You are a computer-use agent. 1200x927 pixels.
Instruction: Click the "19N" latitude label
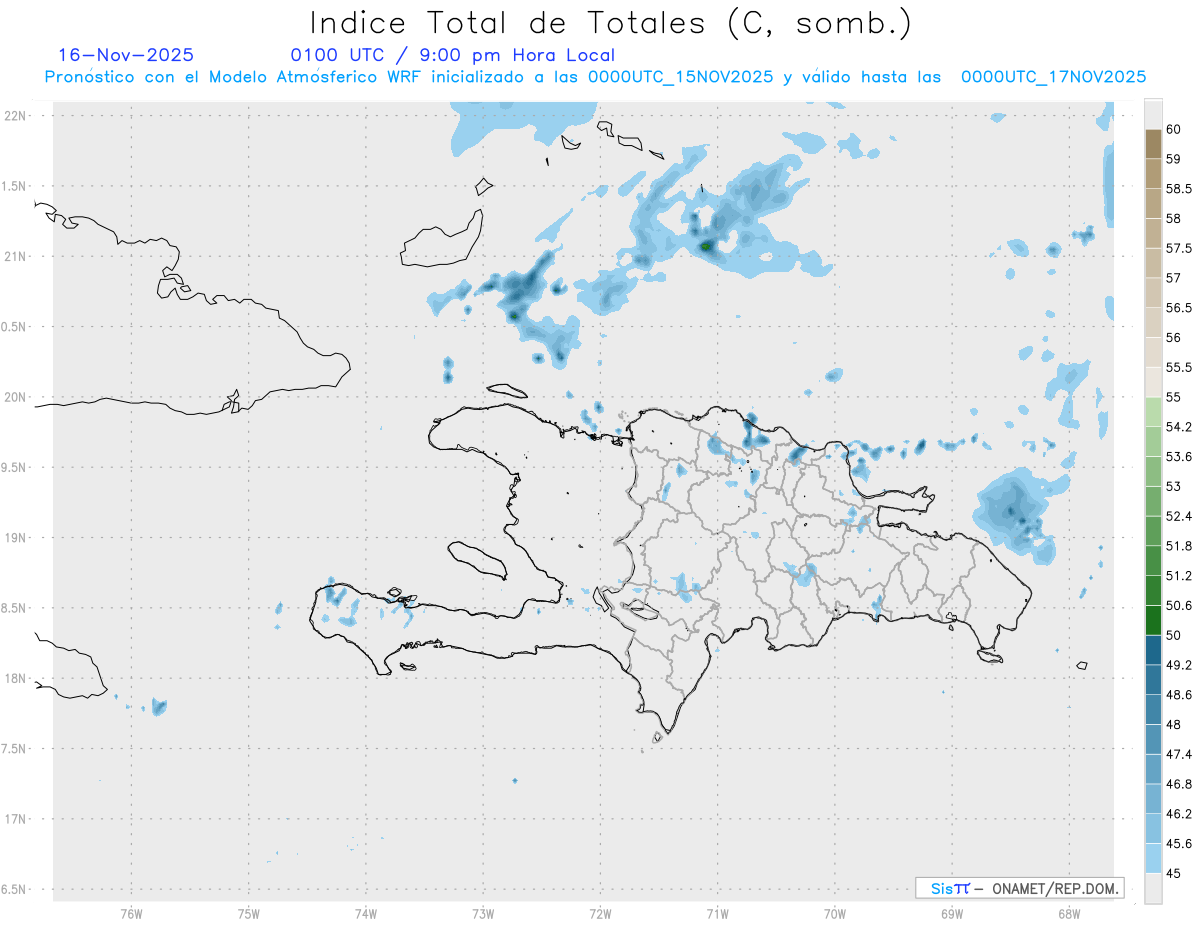(x=15, y=537)
